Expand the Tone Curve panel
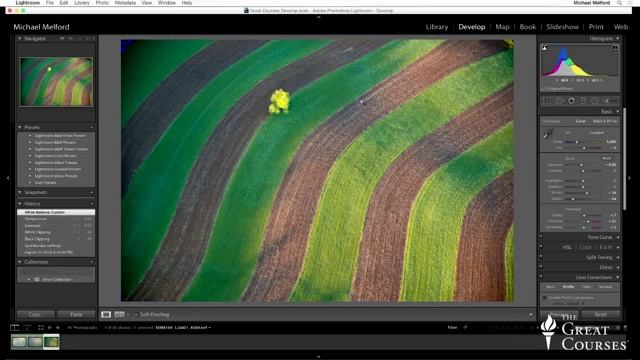Image resolution: width=640 pixels, height=360 pixels. point(618,237)
